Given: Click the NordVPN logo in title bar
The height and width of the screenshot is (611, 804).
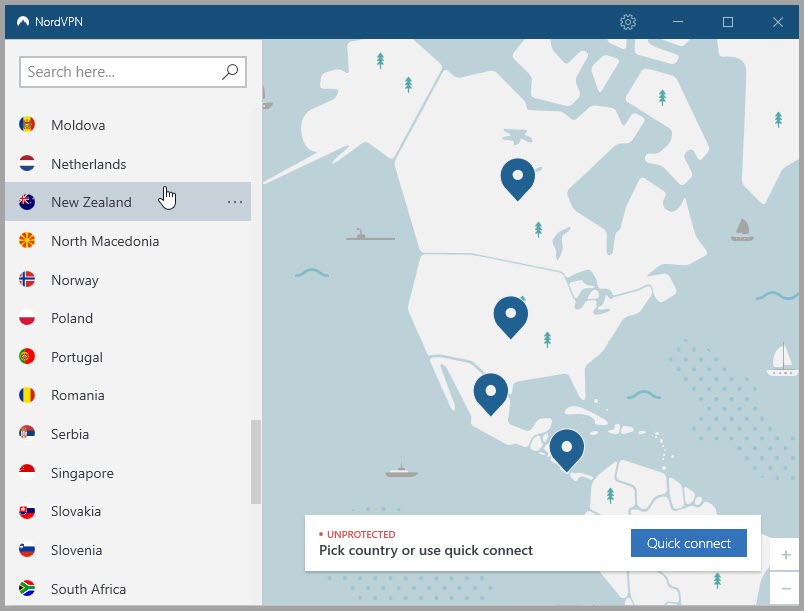Looking at the screenshot, I should coord(23,22).
